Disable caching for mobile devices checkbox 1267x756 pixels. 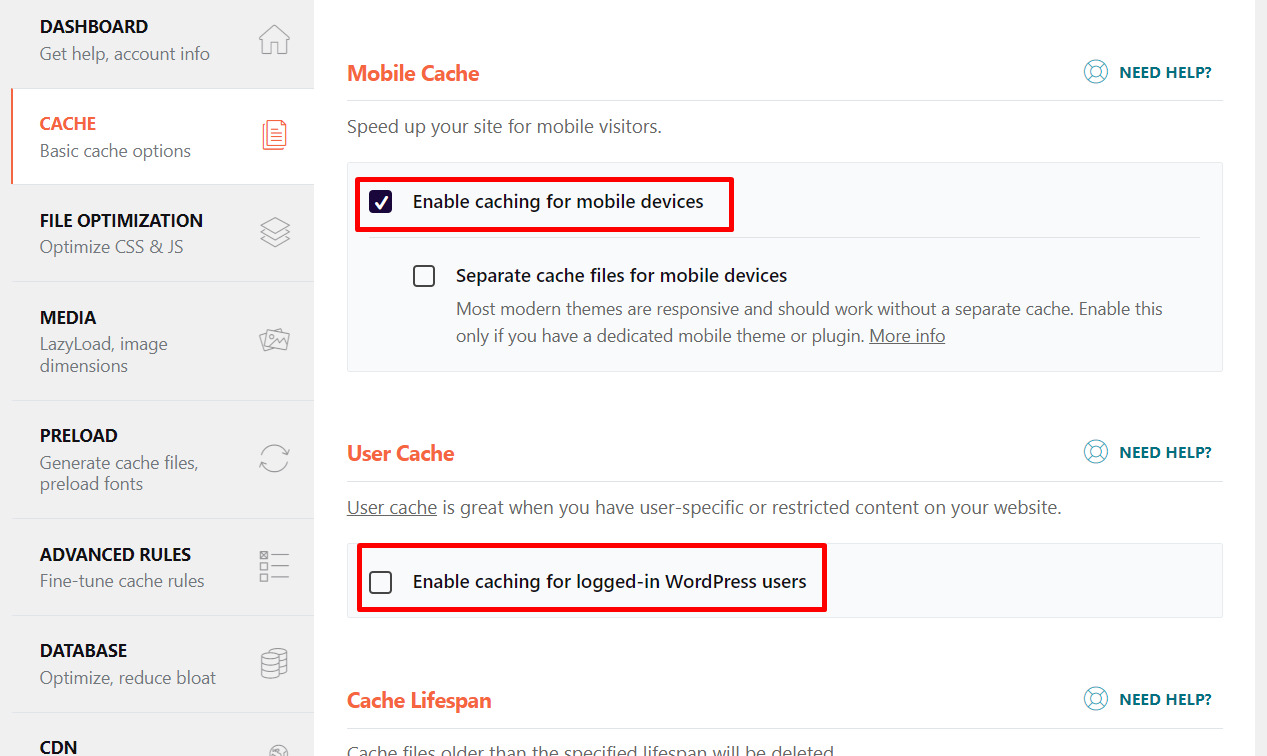click(x=381, y=202)
